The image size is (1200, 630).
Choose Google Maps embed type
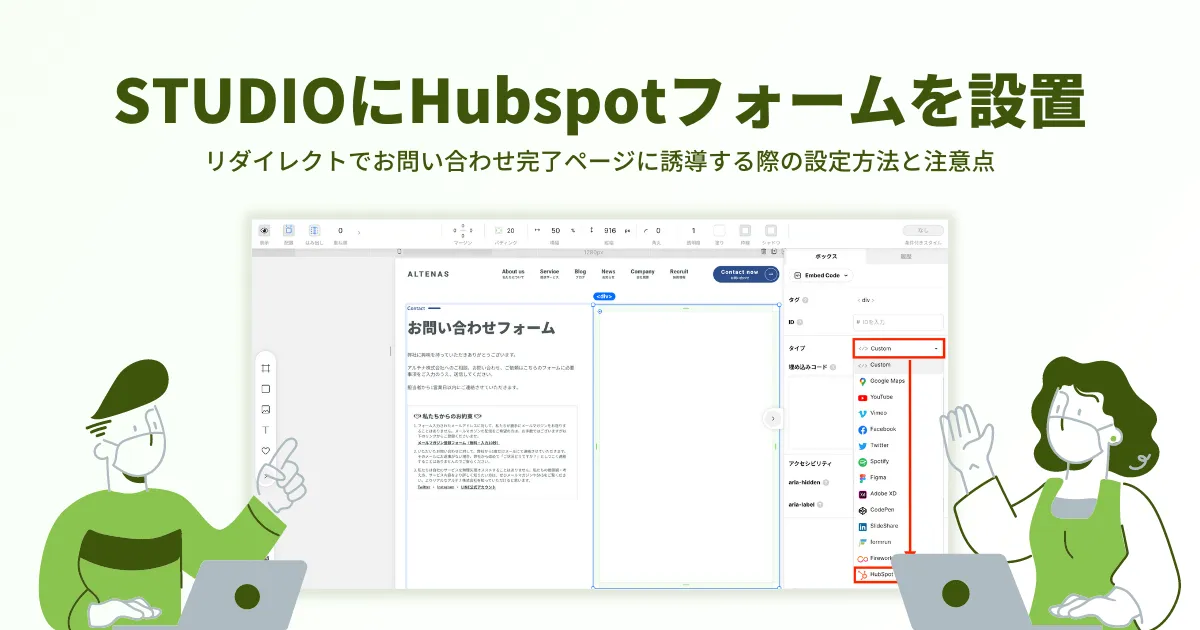(x=898, y=381)
